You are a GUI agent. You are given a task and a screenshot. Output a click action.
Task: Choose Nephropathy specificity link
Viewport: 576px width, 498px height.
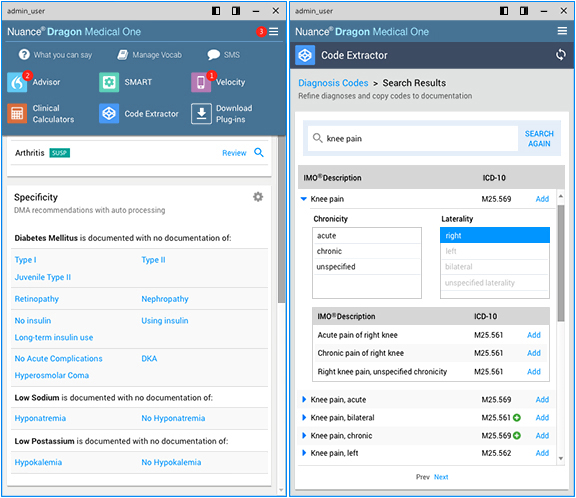point(165,299)
